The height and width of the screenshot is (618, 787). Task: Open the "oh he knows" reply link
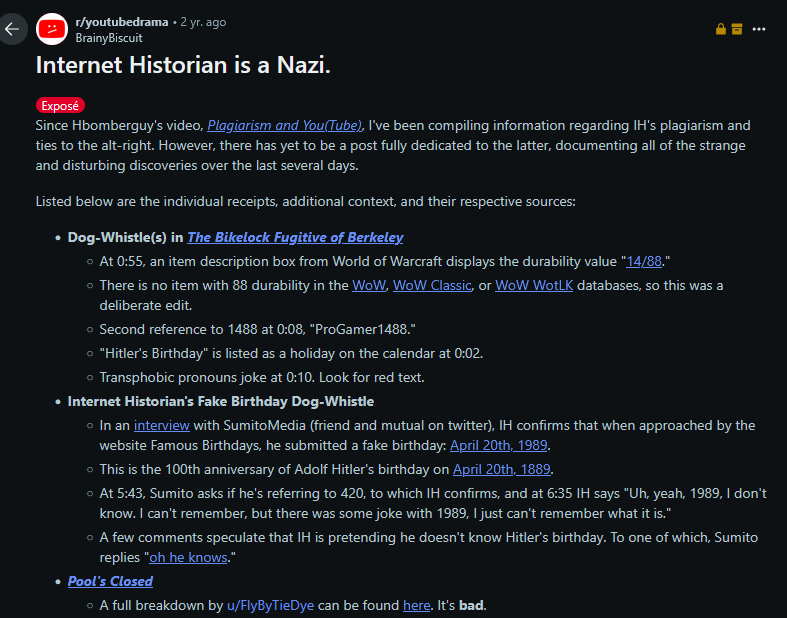coord(188,558)
